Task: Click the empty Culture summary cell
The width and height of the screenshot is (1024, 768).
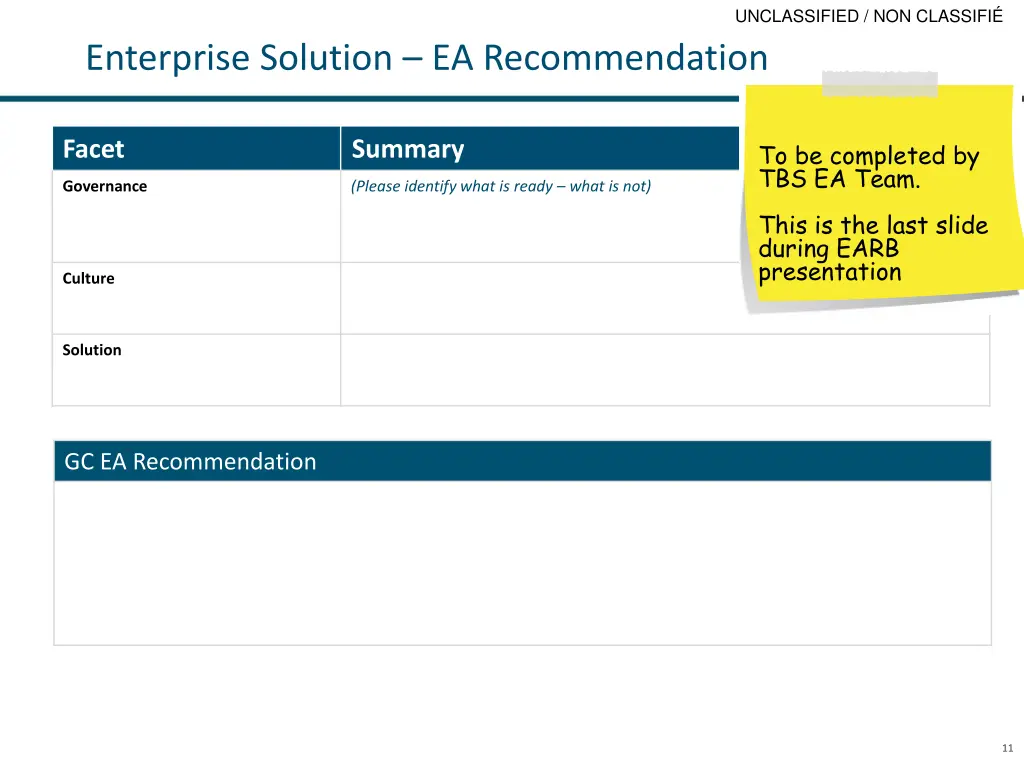Action: pyautogui.click(x=539, y=298)
